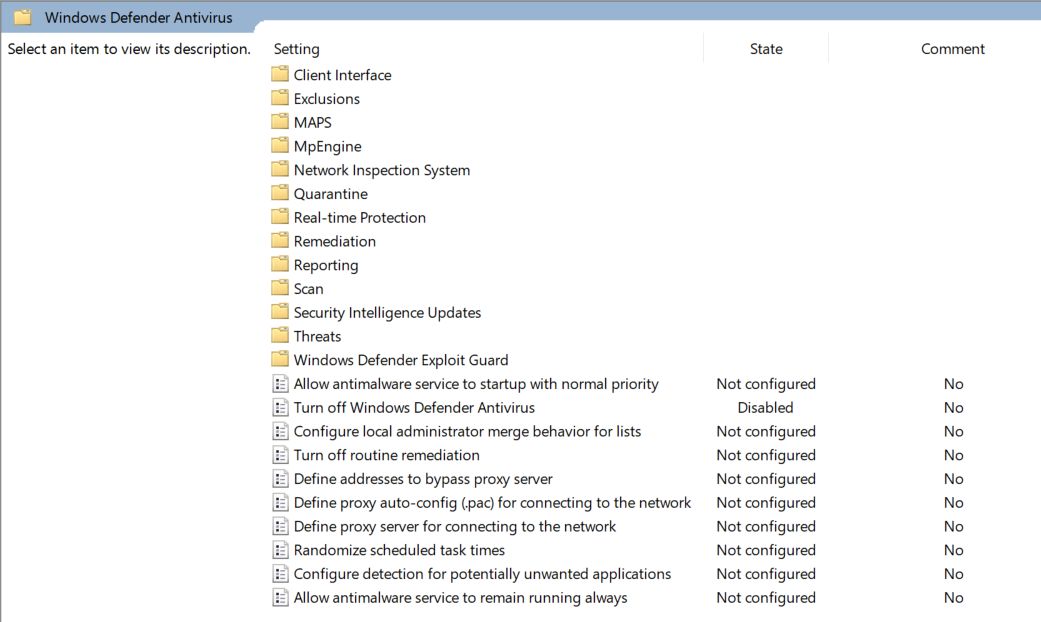Click the Exclusions folder icon

click(x=280, y=98)
